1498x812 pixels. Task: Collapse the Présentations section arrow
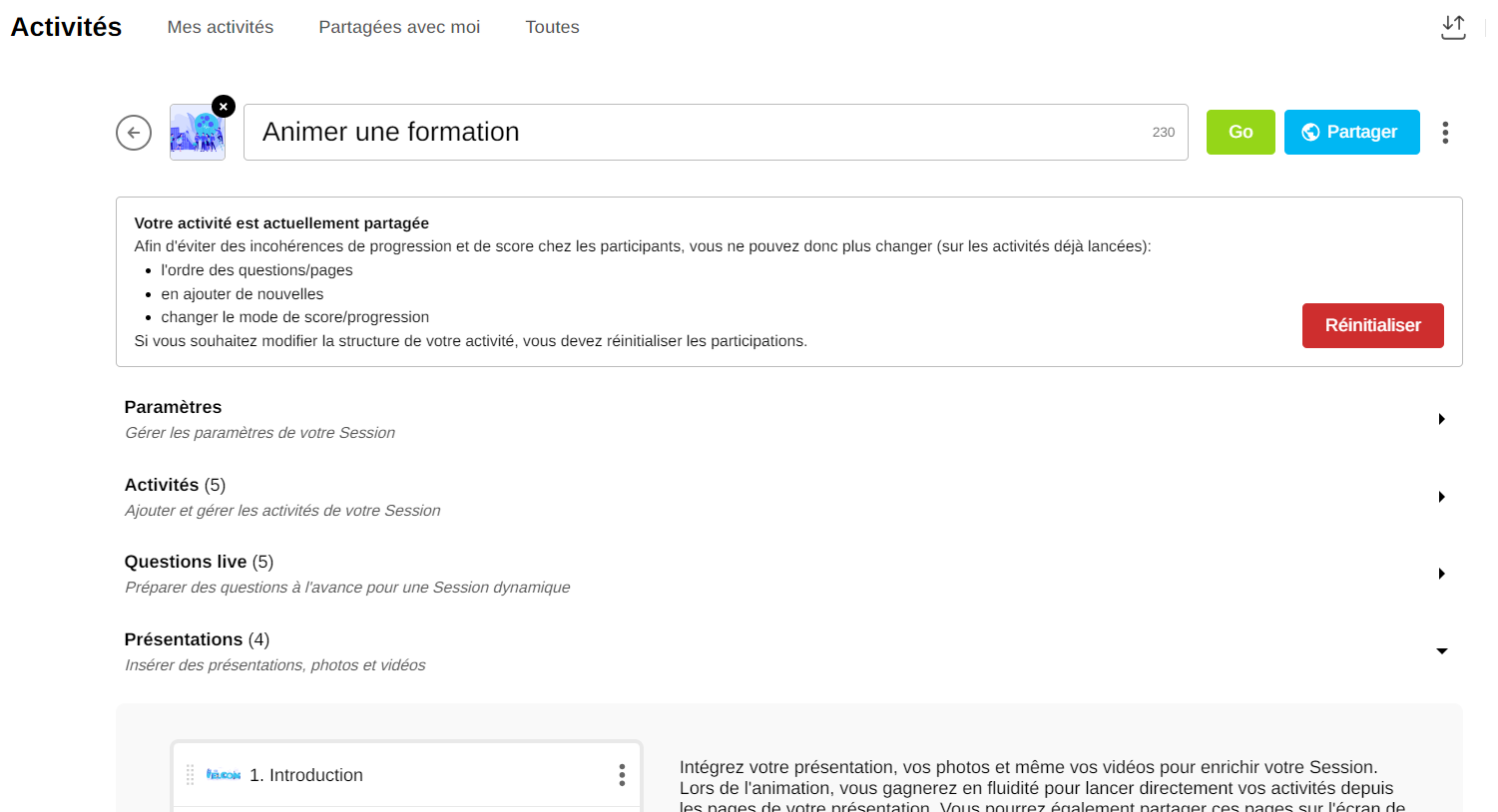click(x=1441, y=651)
